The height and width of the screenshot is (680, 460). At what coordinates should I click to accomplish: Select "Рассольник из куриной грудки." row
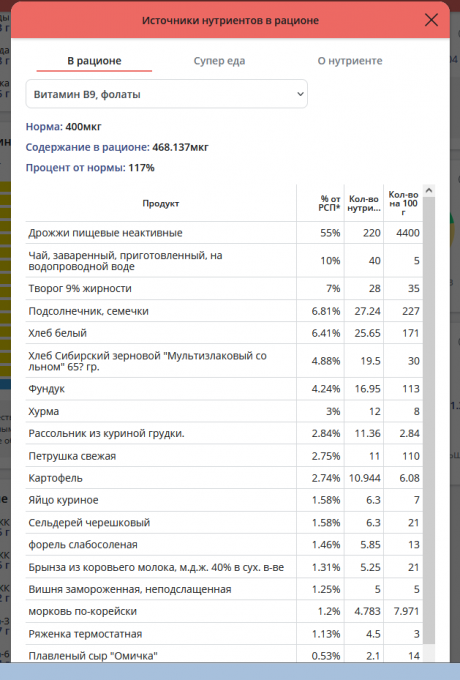tap(224, 433)
